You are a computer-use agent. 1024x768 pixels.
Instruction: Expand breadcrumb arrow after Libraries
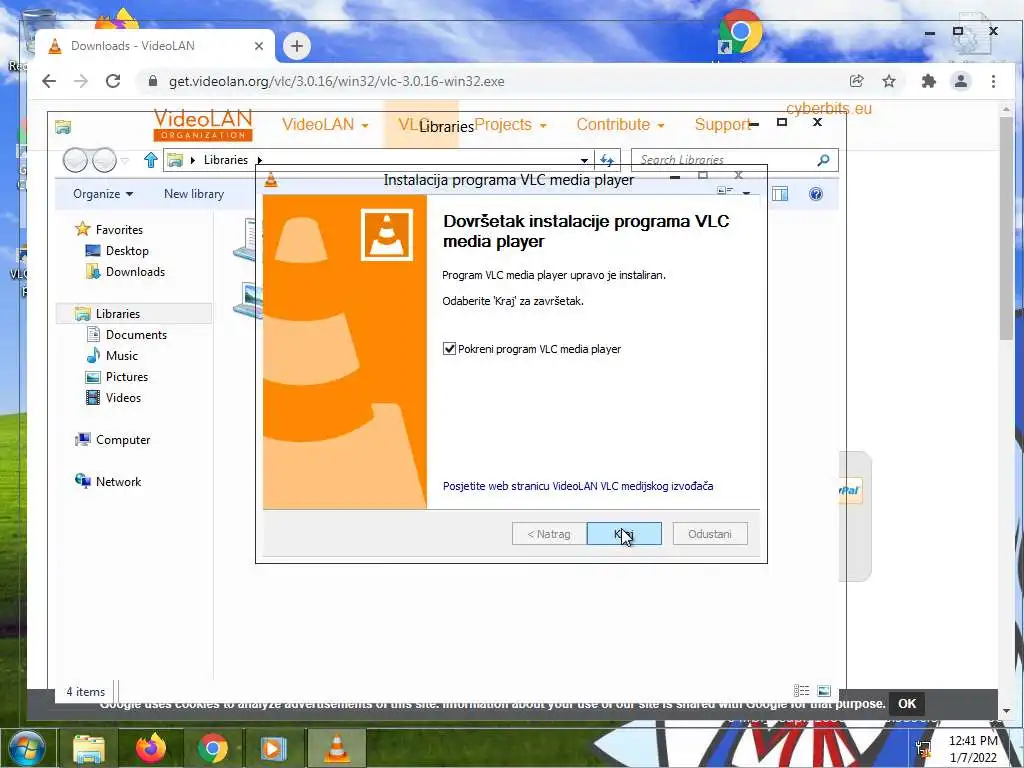(x=259, y=160)
